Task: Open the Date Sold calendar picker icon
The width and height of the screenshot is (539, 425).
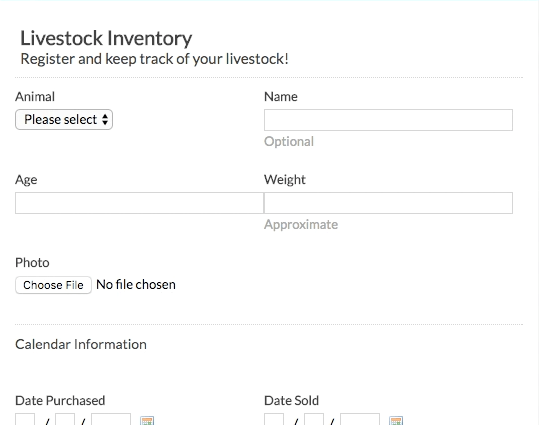Action: tap(396, 421)
